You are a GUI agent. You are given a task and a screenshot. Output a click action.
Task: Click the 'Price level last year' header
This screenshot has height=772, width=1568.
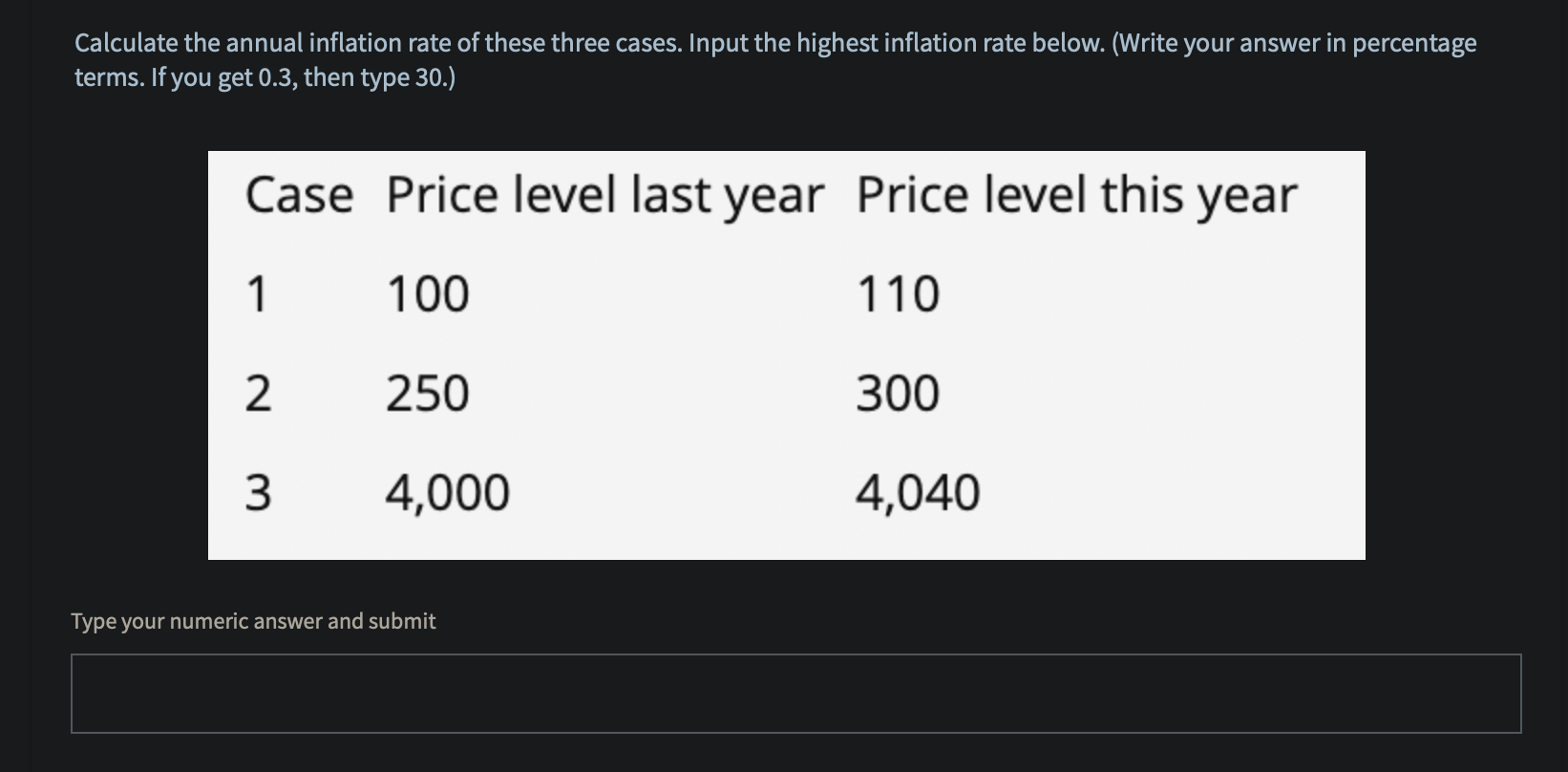click(604, 195)
